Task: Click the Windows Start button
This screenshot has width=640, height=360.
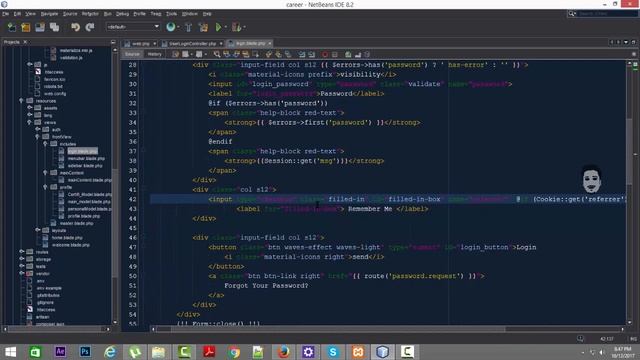Action: [x=10, y=351]
